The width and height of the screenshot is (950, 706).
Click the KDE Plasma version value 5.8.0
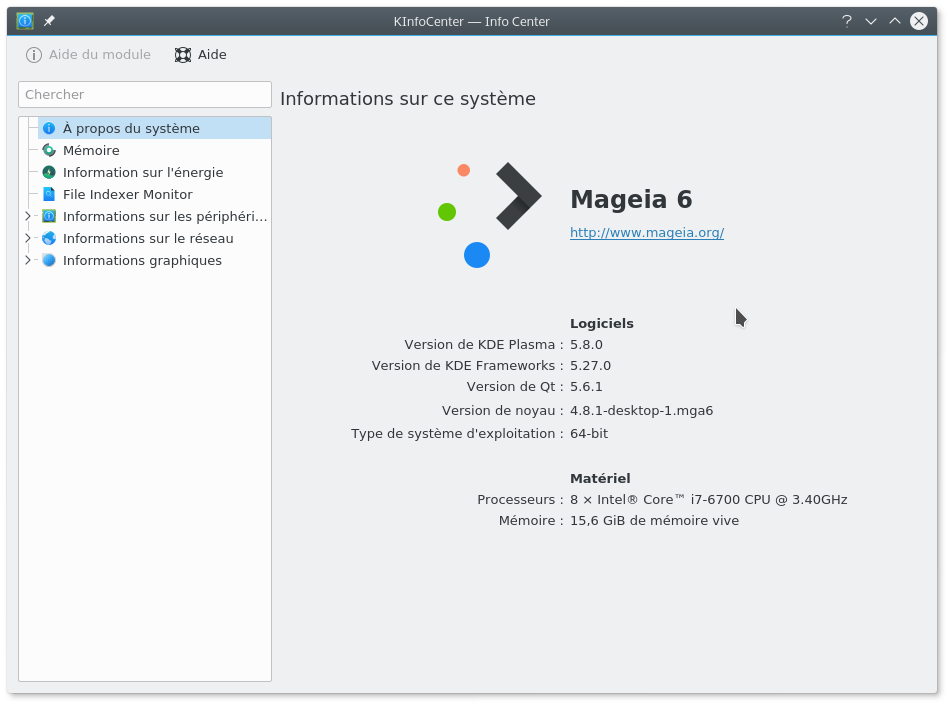tap(586, 345)
